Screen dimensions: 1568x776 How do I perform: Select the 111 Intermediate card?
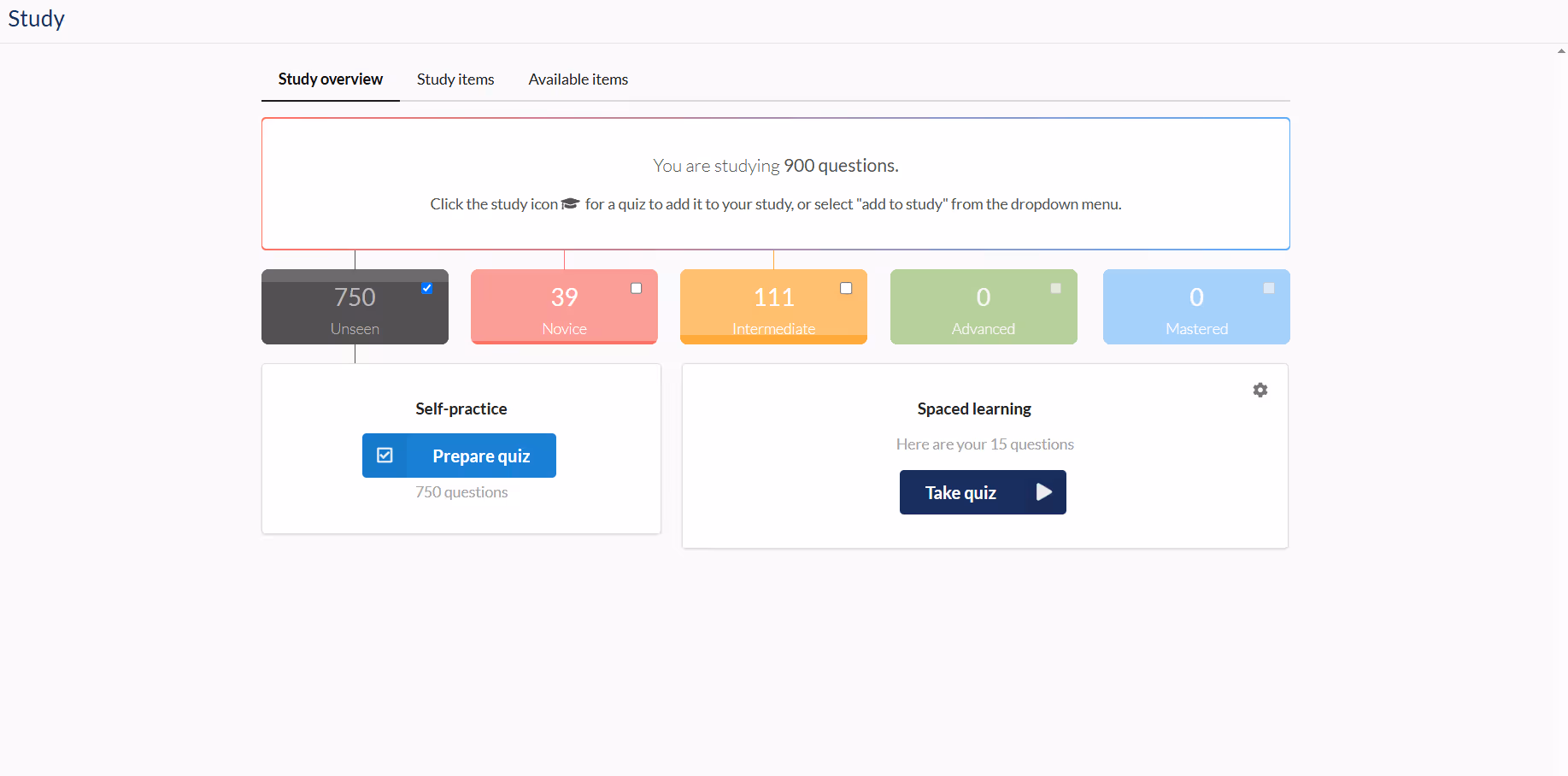click(773, 307)
